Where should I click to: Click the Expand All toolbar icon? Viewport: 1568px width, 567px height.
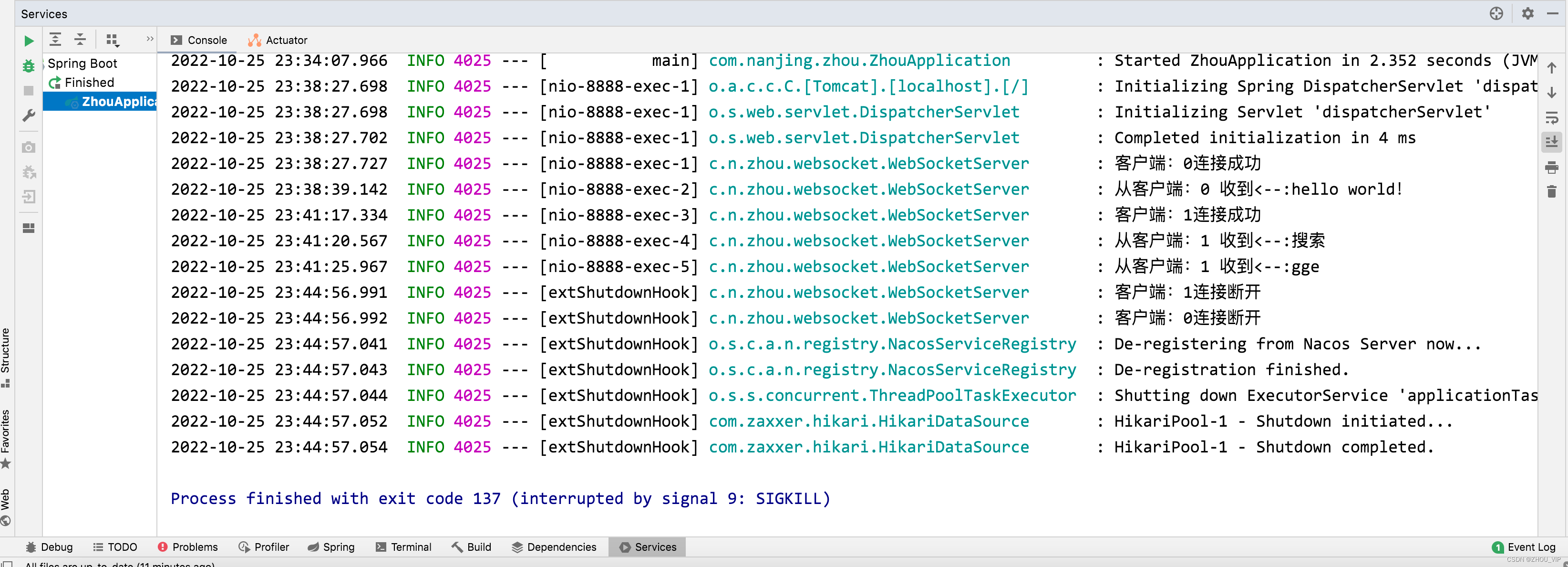(x=55, y=40)
